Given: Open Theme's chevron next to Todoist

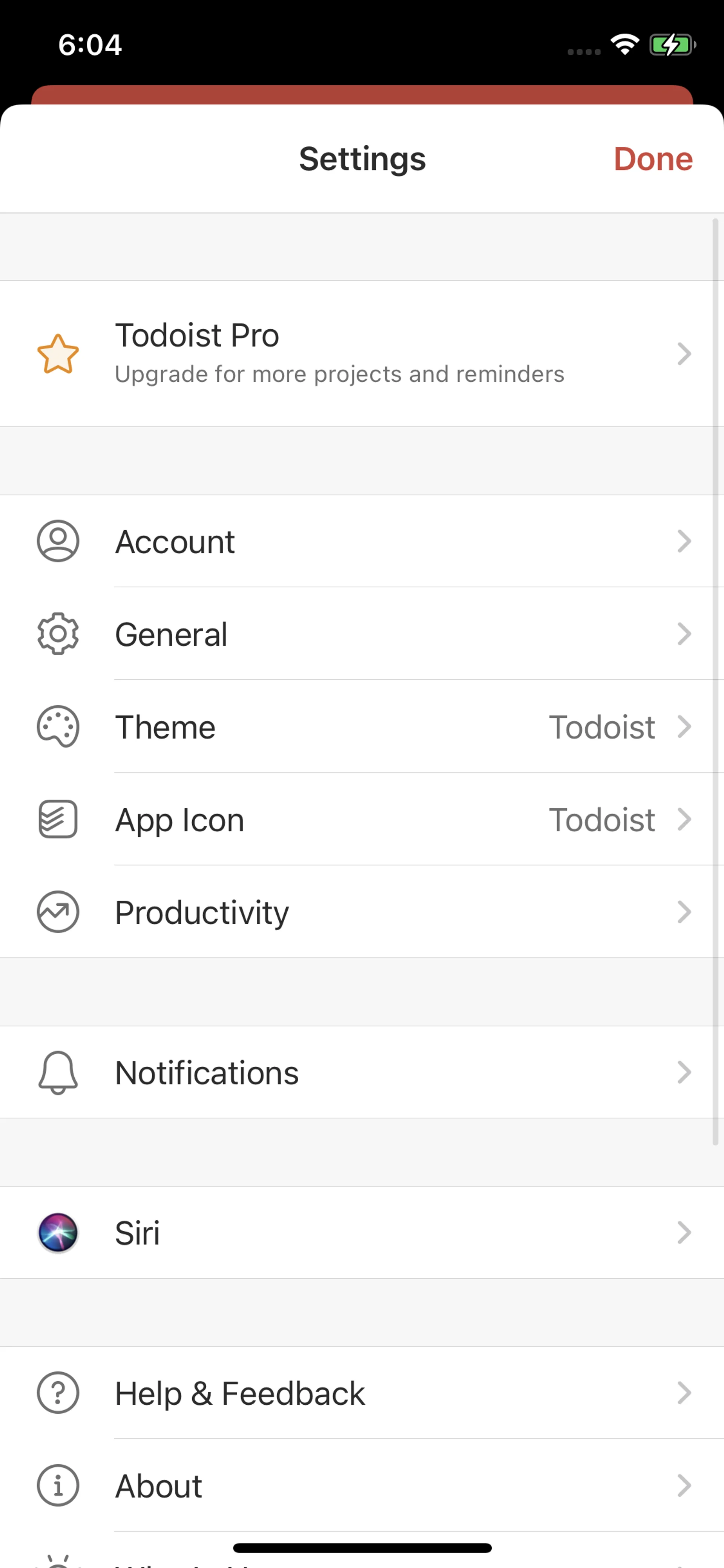Looking at the screenshot, I should tap(684, 726).
